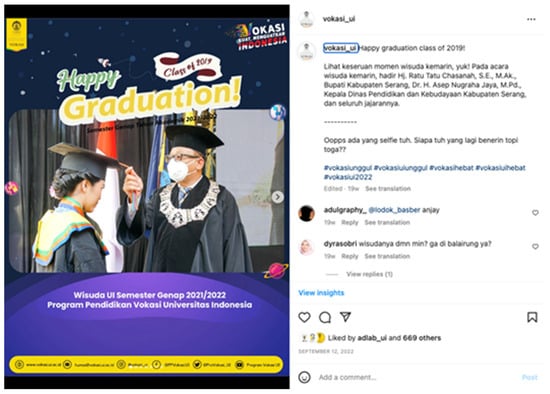Open the comment bubble icon
The height and width of the screenshot is (394, 550).
tap(325, 318)
